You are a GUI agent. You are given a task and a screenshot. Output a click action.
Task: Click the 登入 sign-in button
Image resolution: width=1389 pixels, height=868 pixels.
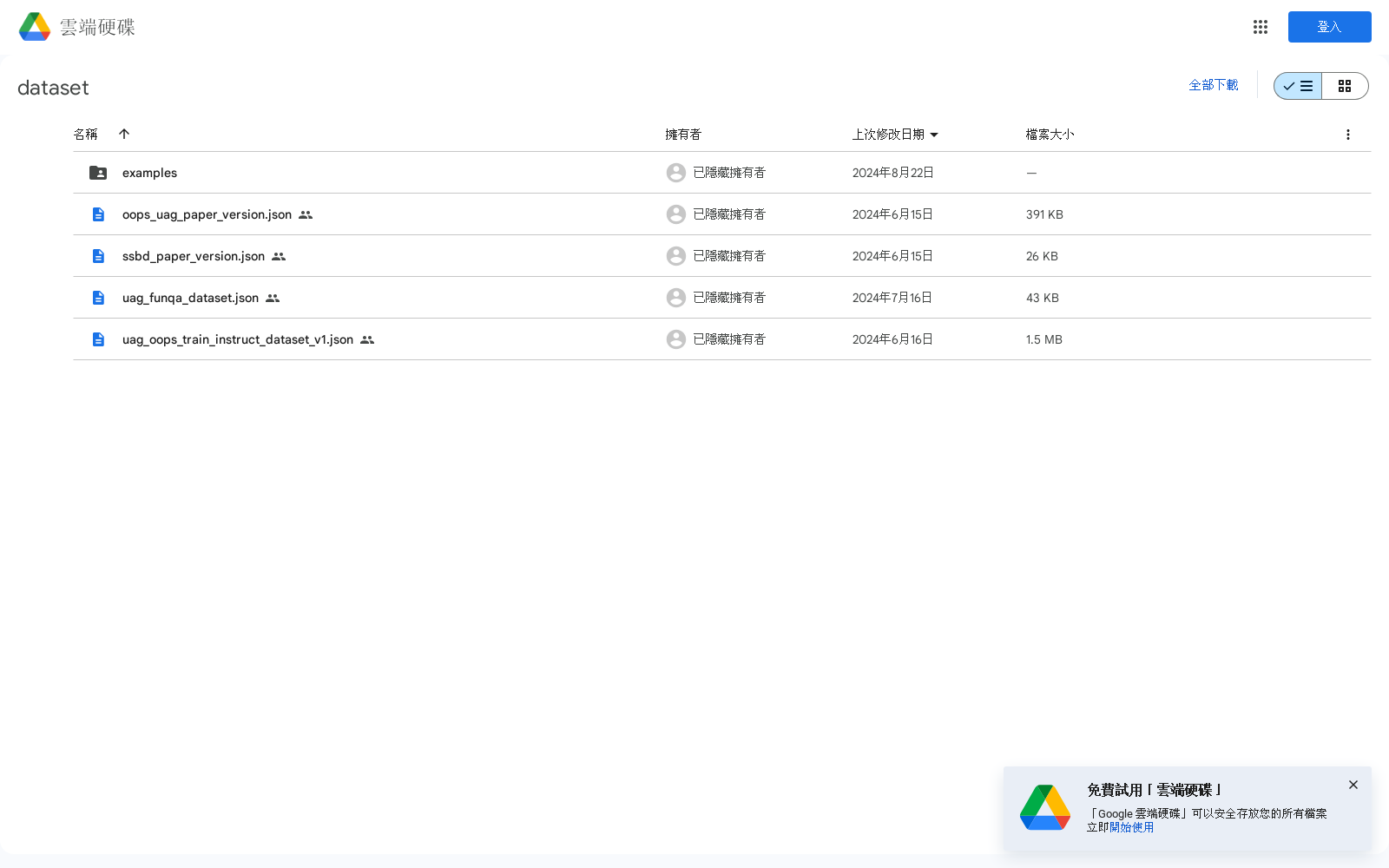coord(1329,27)
